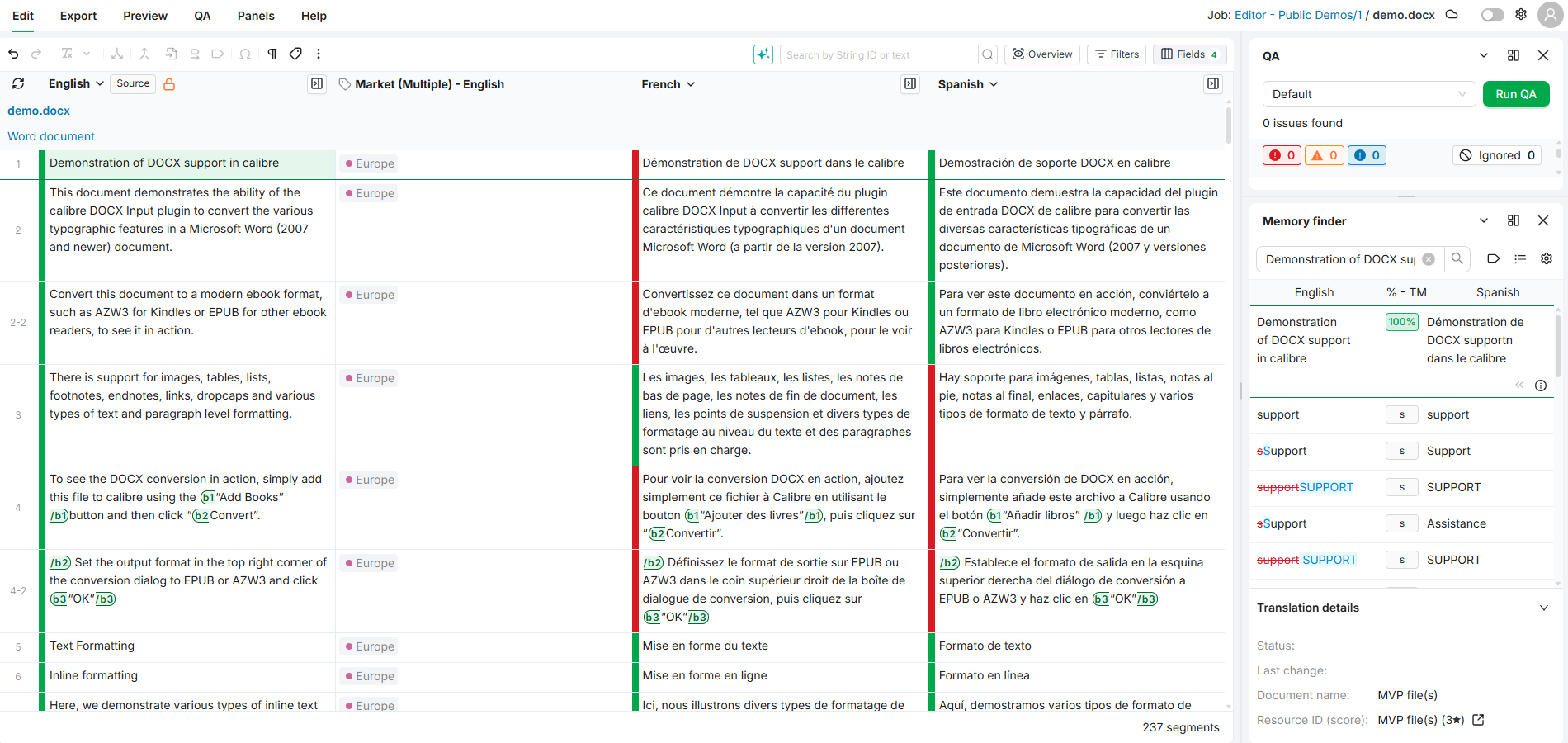Click the undo arrow in the toolbar
The width and height of the screenshot is (1568, 743).
tap(13, 54)
